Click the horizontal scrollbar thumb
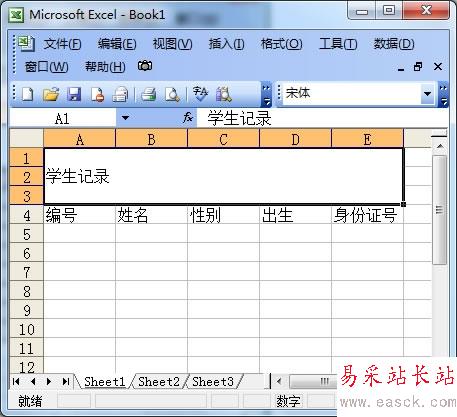 coord(313,381)
